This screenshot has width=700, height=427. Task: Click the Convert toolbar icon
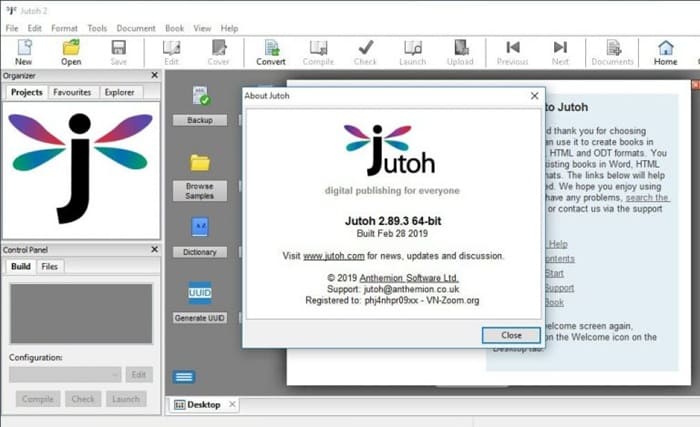pyautogui.click(x=271, y=48)
